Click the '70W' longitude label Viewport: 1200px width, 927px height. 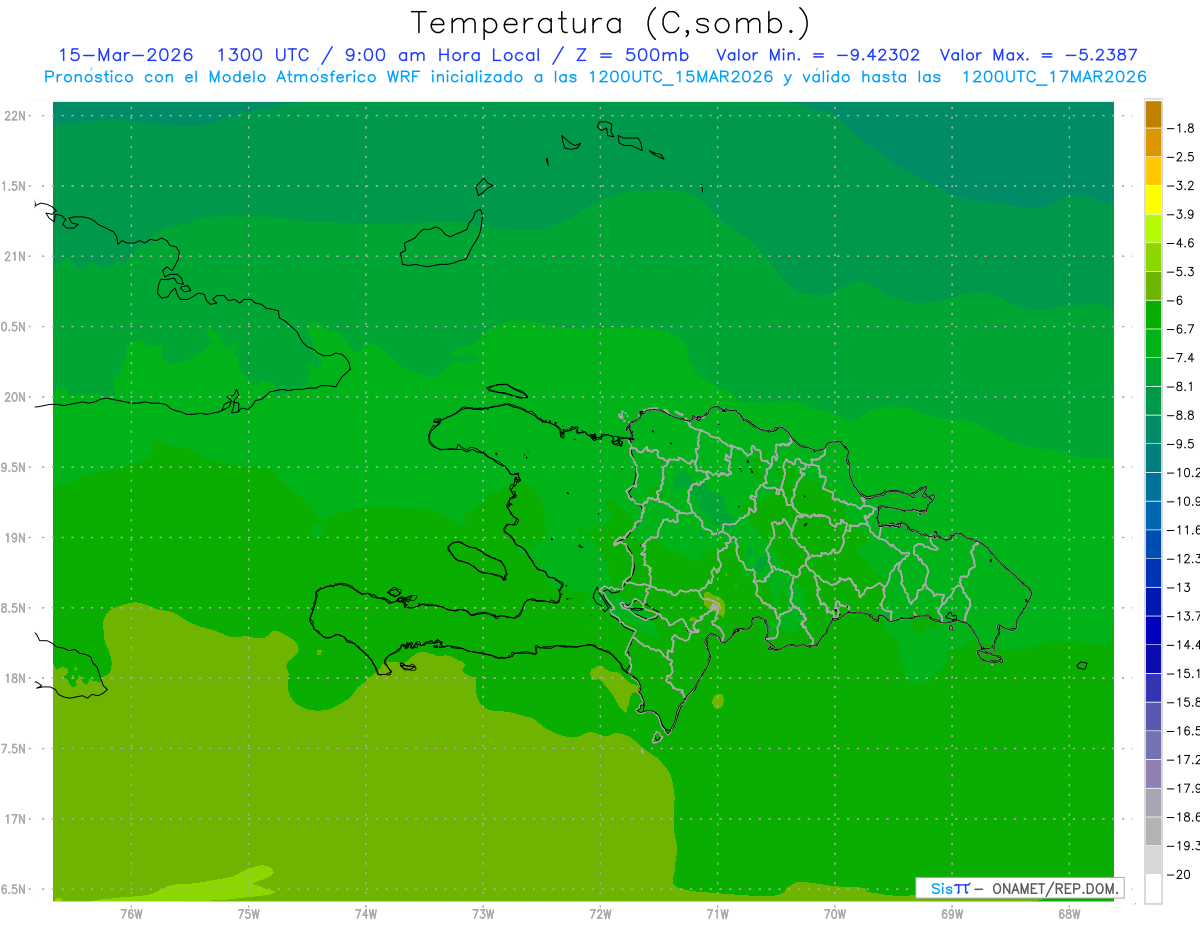click(835, 914)
